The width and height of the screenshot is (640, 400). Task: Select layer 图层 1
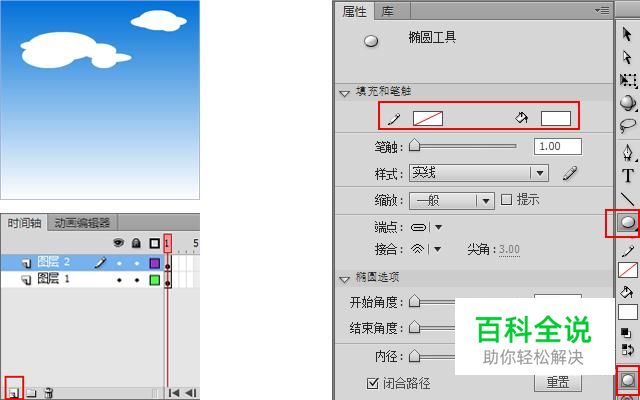tap(53, 280)
